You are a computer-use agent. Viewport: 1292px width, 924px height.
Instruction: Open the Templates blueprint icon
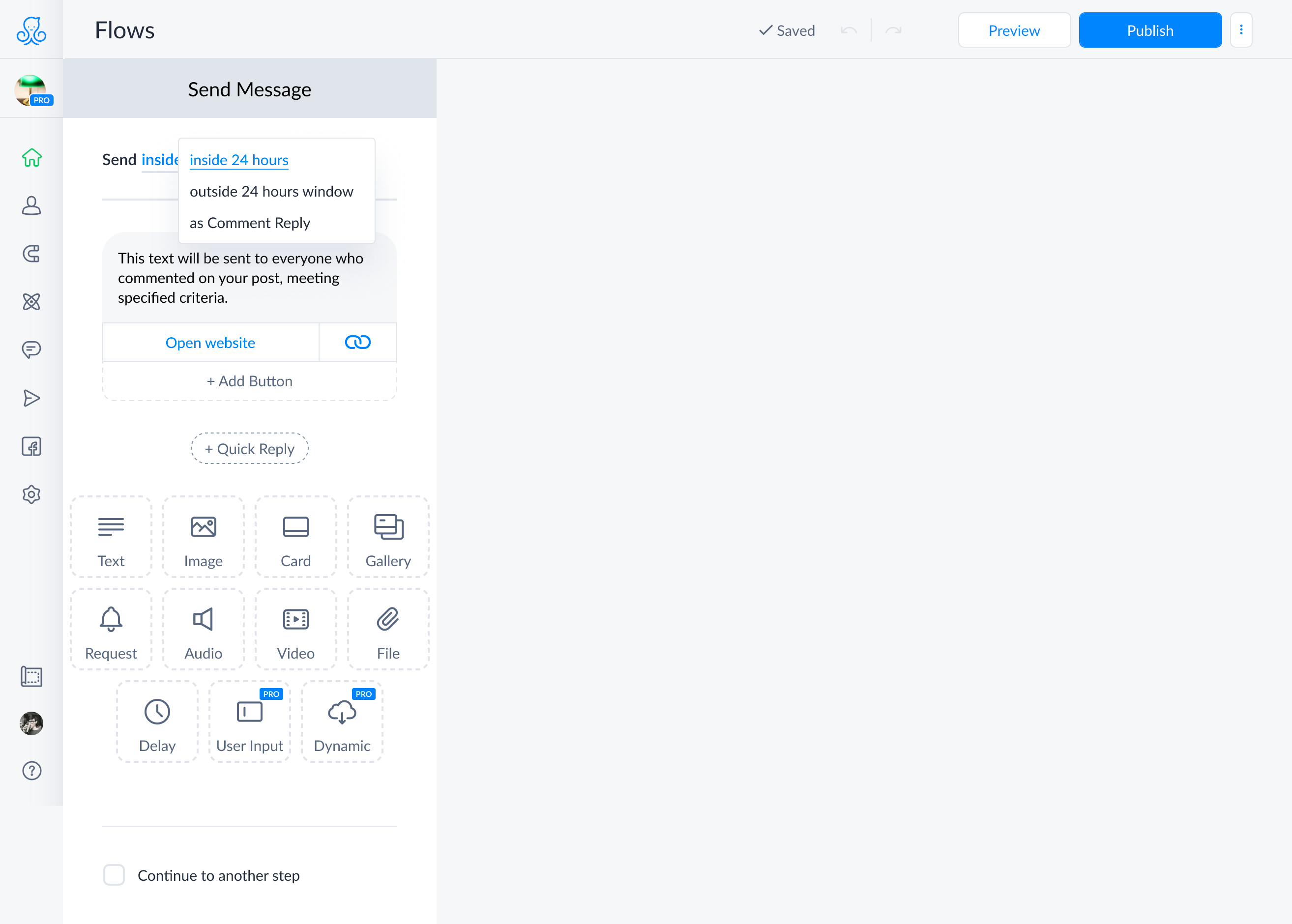tap(31, 677)
